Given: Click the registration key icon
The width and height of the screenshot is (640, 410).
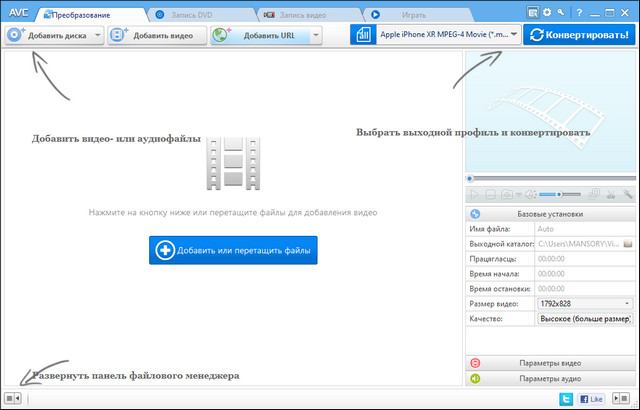Looking at the screenshot, I should pyautogui.click(x=561, y=13).
